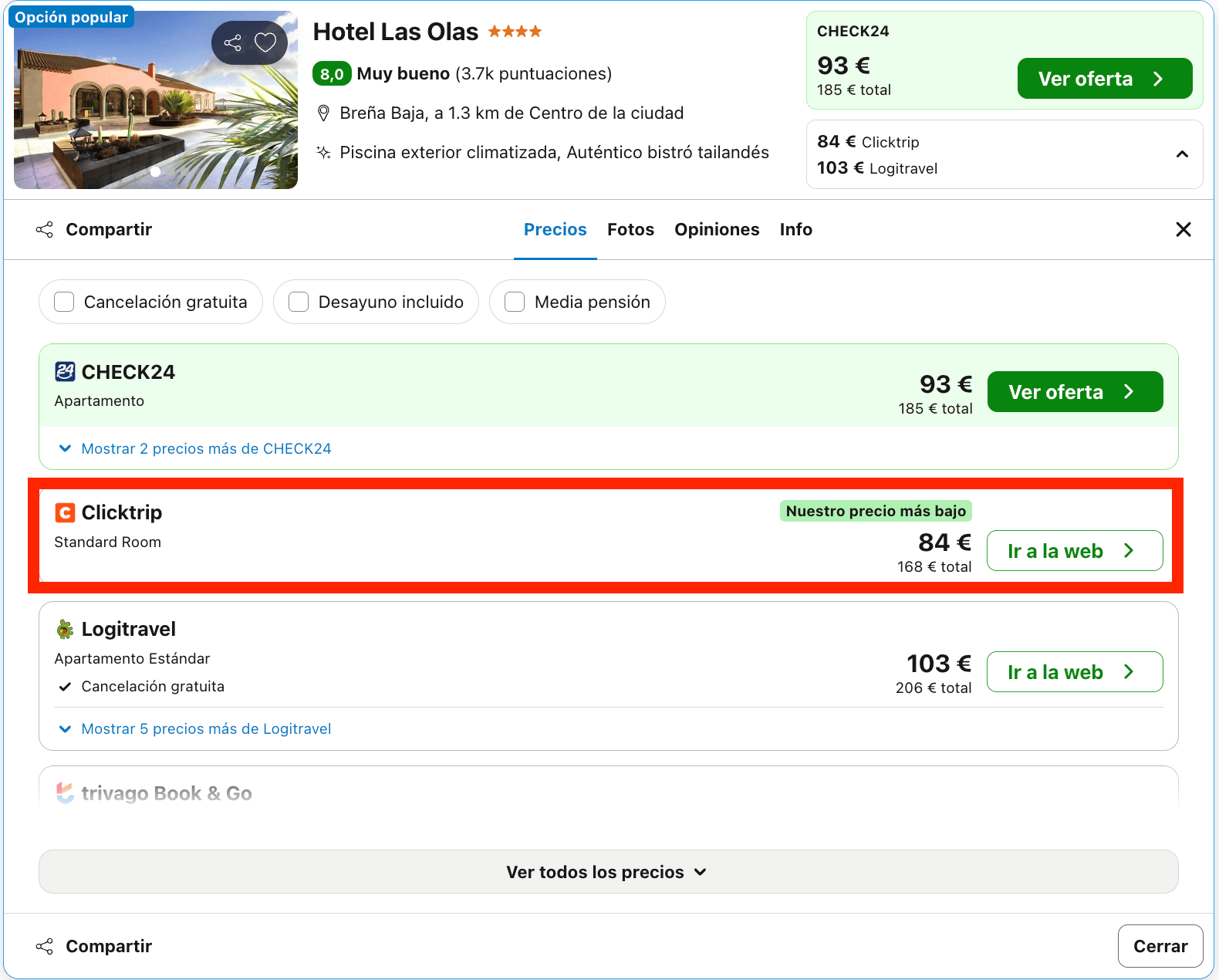Screen dimensions: 1219x980
Task: Click Piscina exterior climatizada text
Action: click(x=554, y=153)
